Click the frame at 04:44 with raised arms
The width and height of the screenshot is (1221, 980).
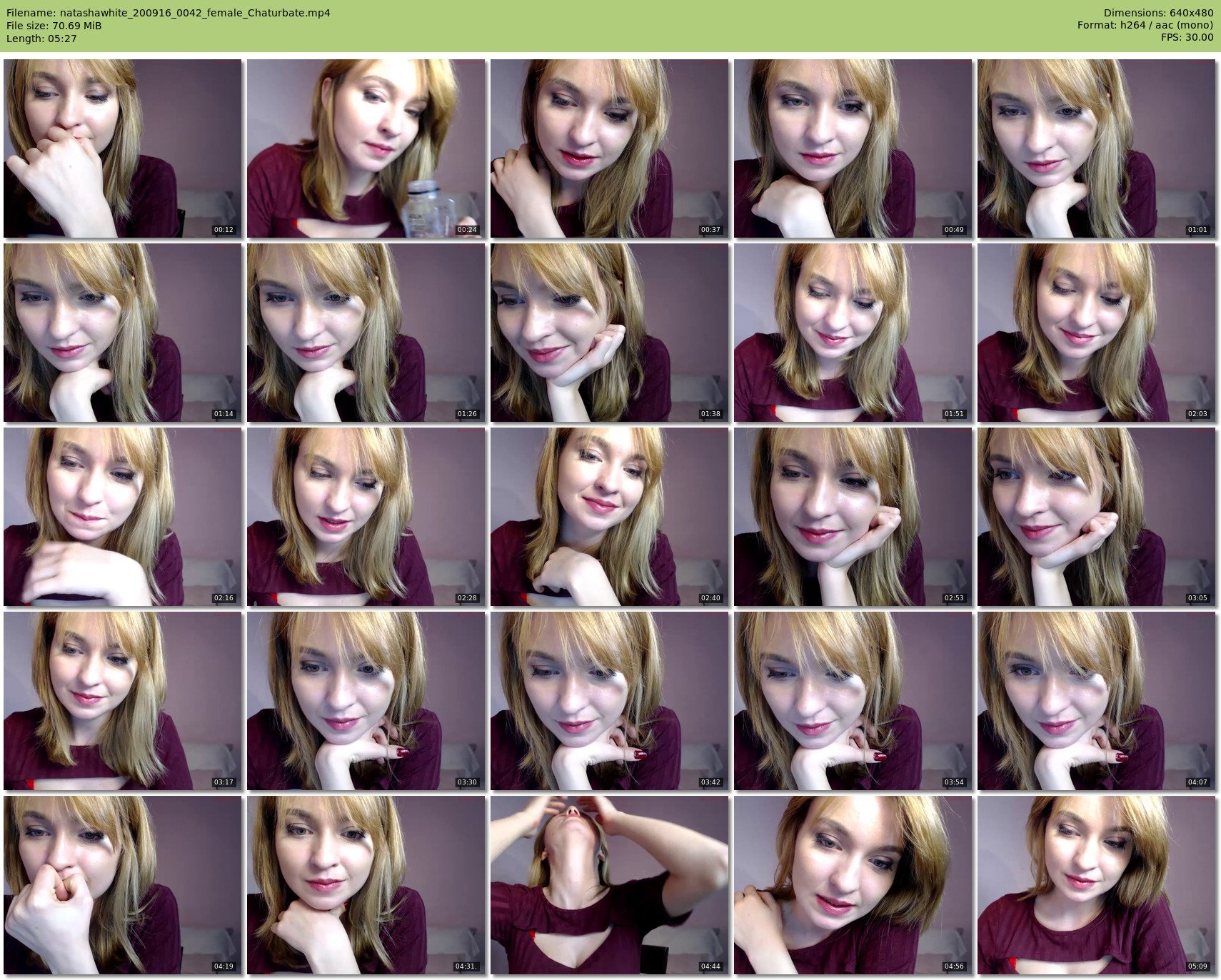[x=609, y=885]
